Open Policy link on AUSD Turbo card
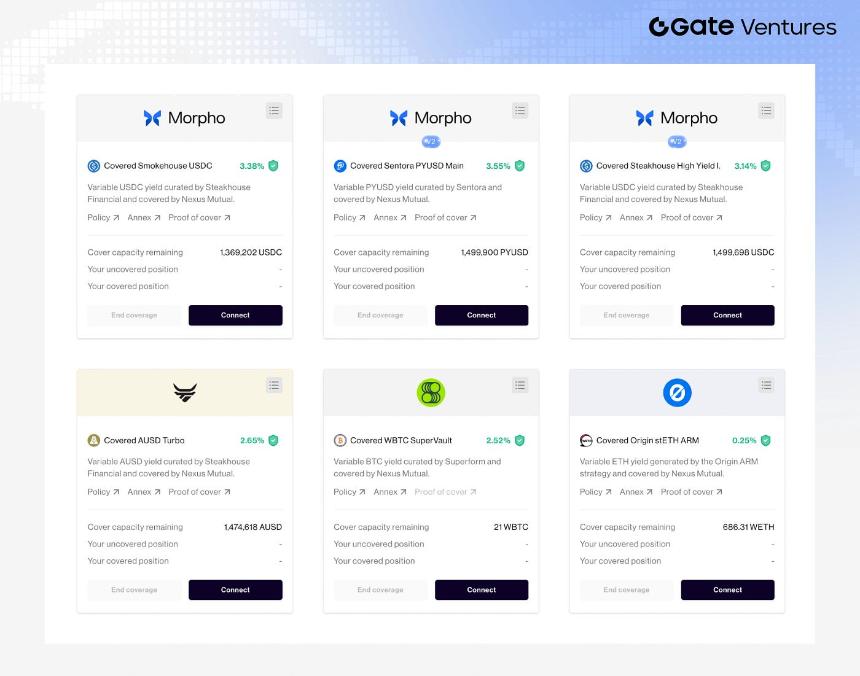 tap(103, 492)
